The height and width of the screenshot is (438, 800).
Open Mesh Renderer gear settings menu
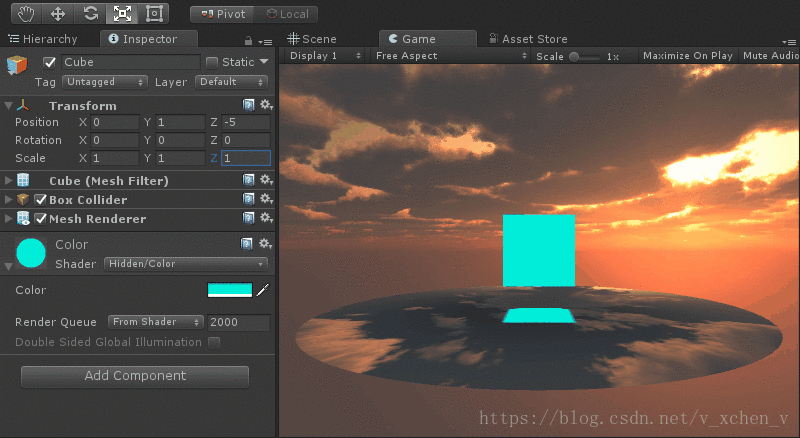click(x=266, y=218)
